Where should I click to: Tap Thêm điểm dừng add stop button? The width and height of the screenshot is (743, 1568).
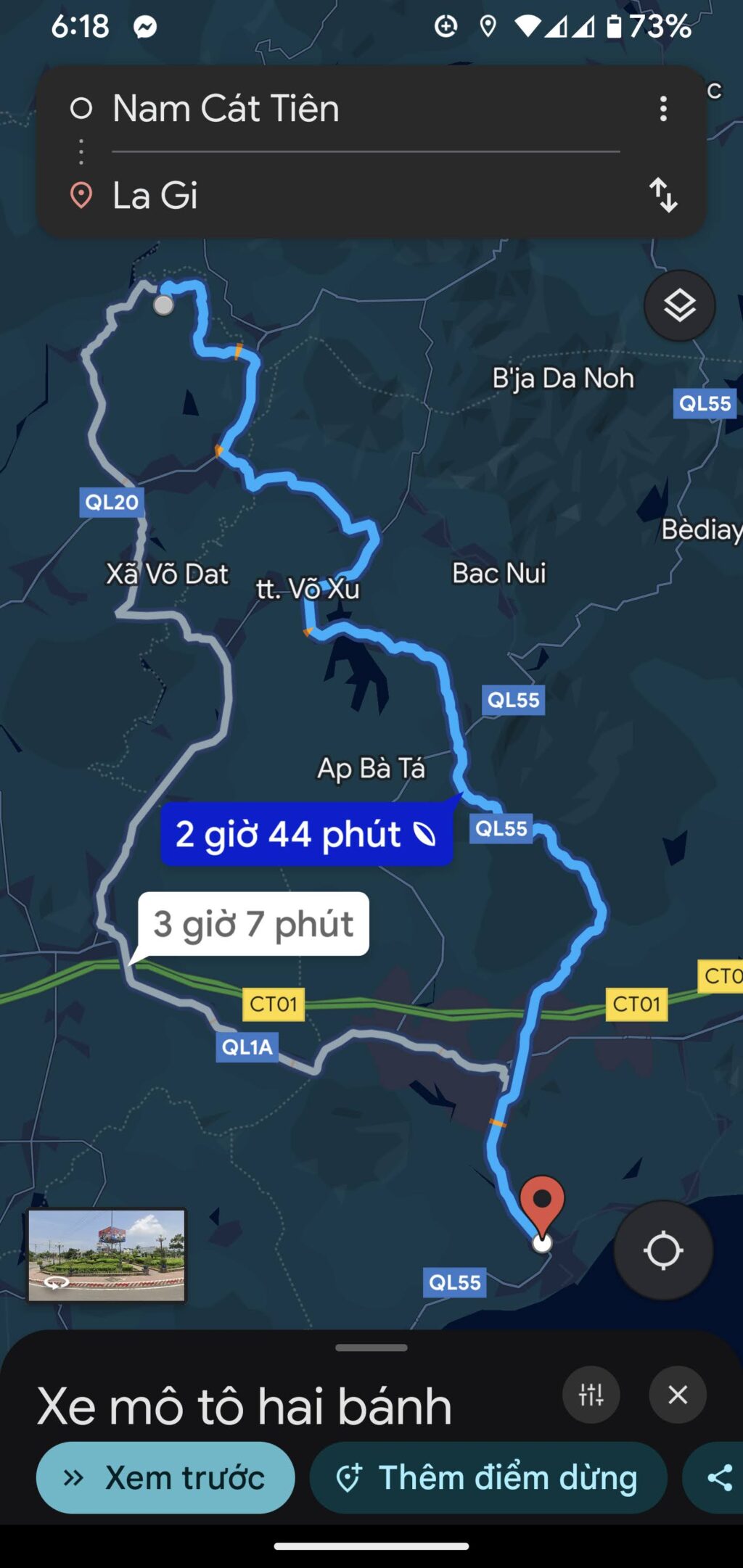point(488,1477)
